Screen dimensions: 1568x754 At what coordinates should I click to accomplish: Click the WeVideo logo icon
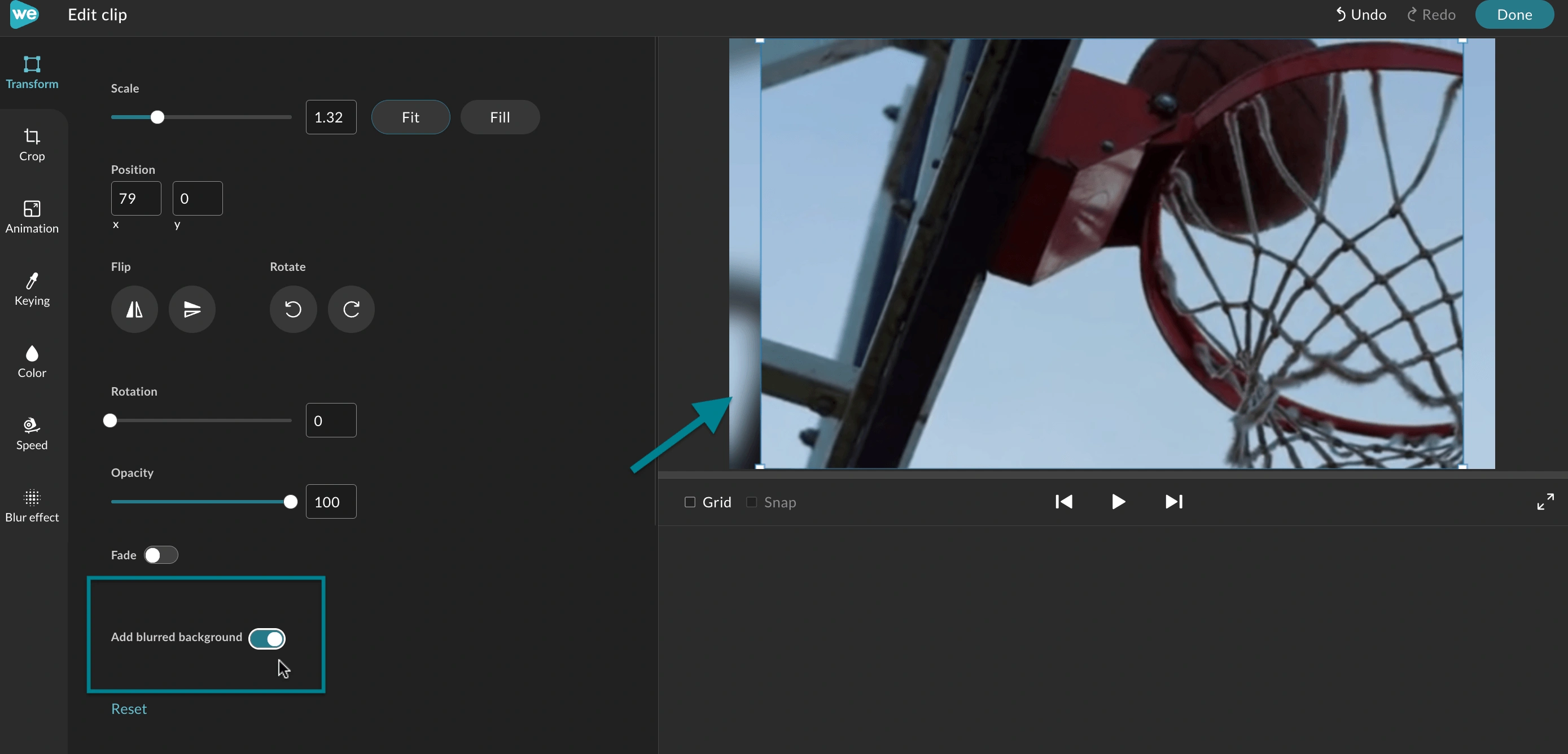24,15
